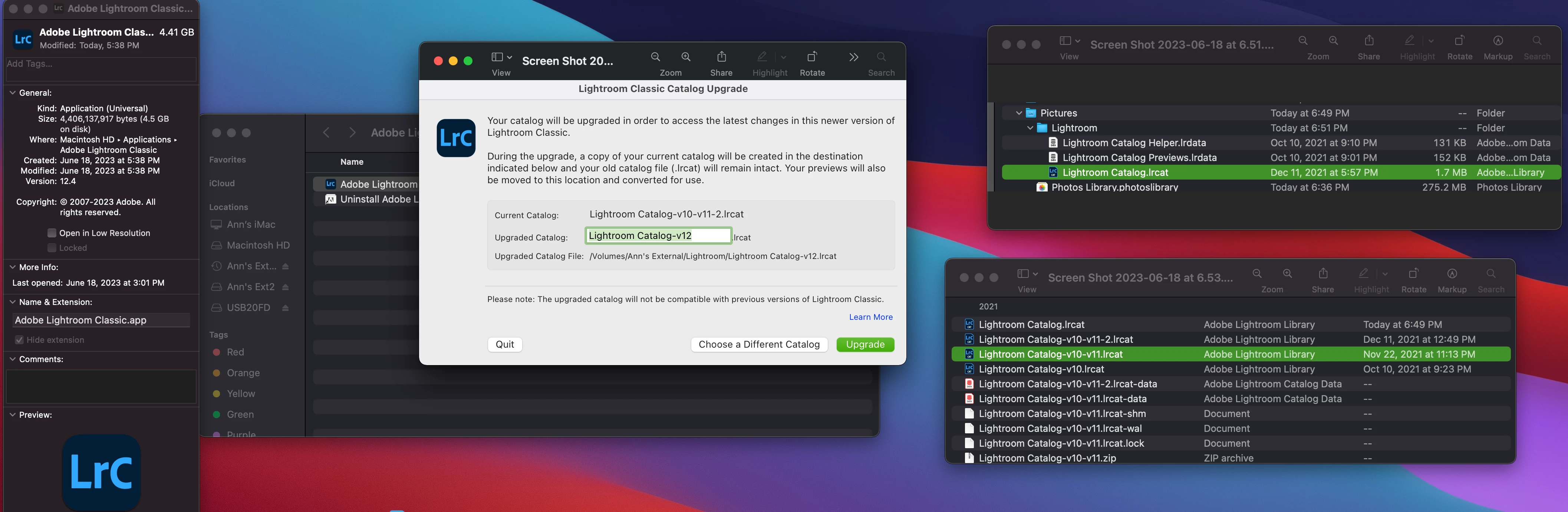Collapse the General section in Info panel
This screenshot has width=1568, height=512.
click(x=12, y=93)
